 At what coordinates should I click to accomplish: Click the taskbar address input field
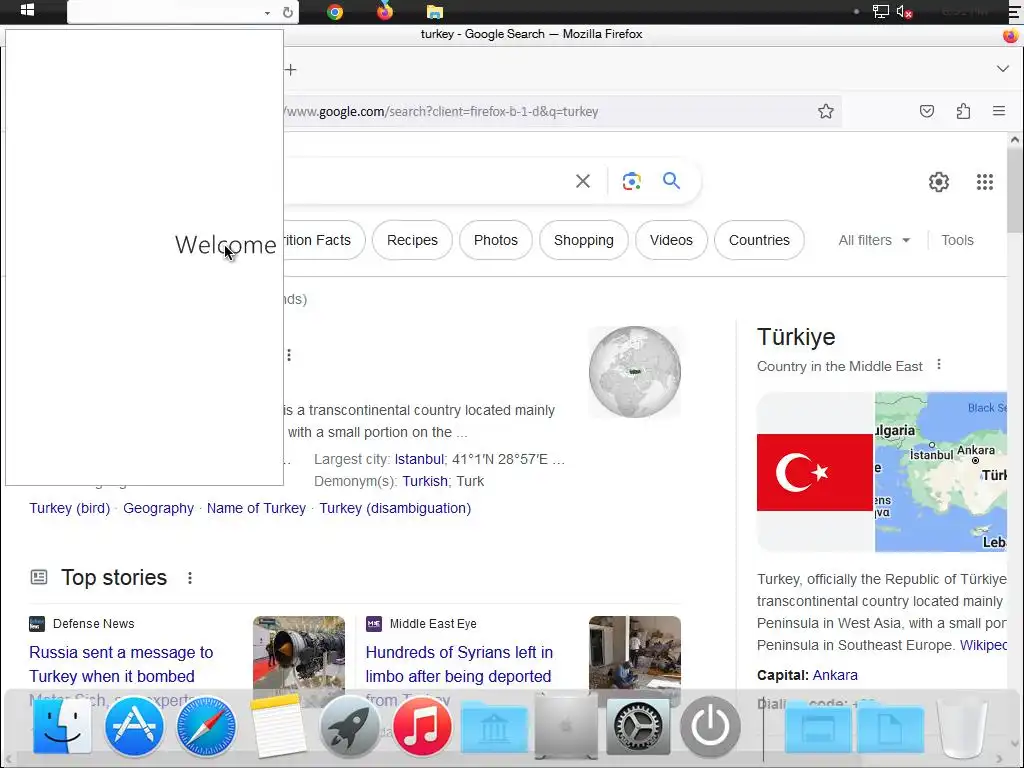pyautogui.click(x=165, y=12)
